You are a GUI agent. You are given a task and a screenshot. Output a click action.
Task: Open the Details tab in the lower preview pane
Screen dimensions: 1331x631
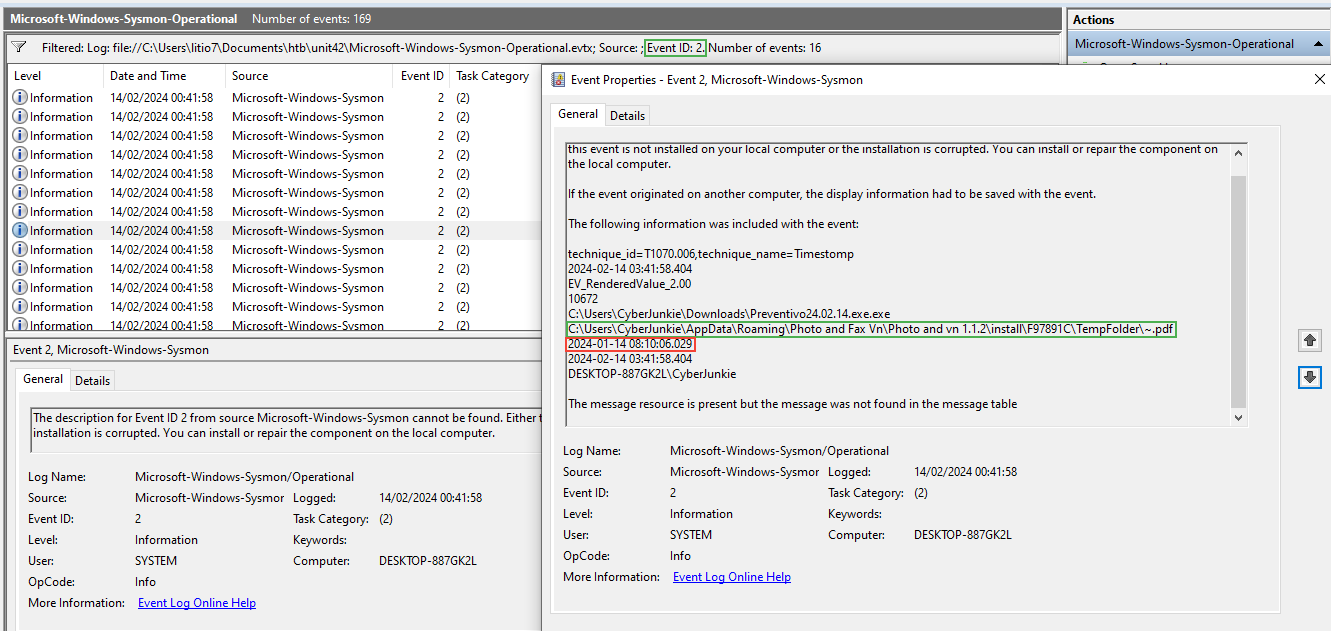coord(93,380)
